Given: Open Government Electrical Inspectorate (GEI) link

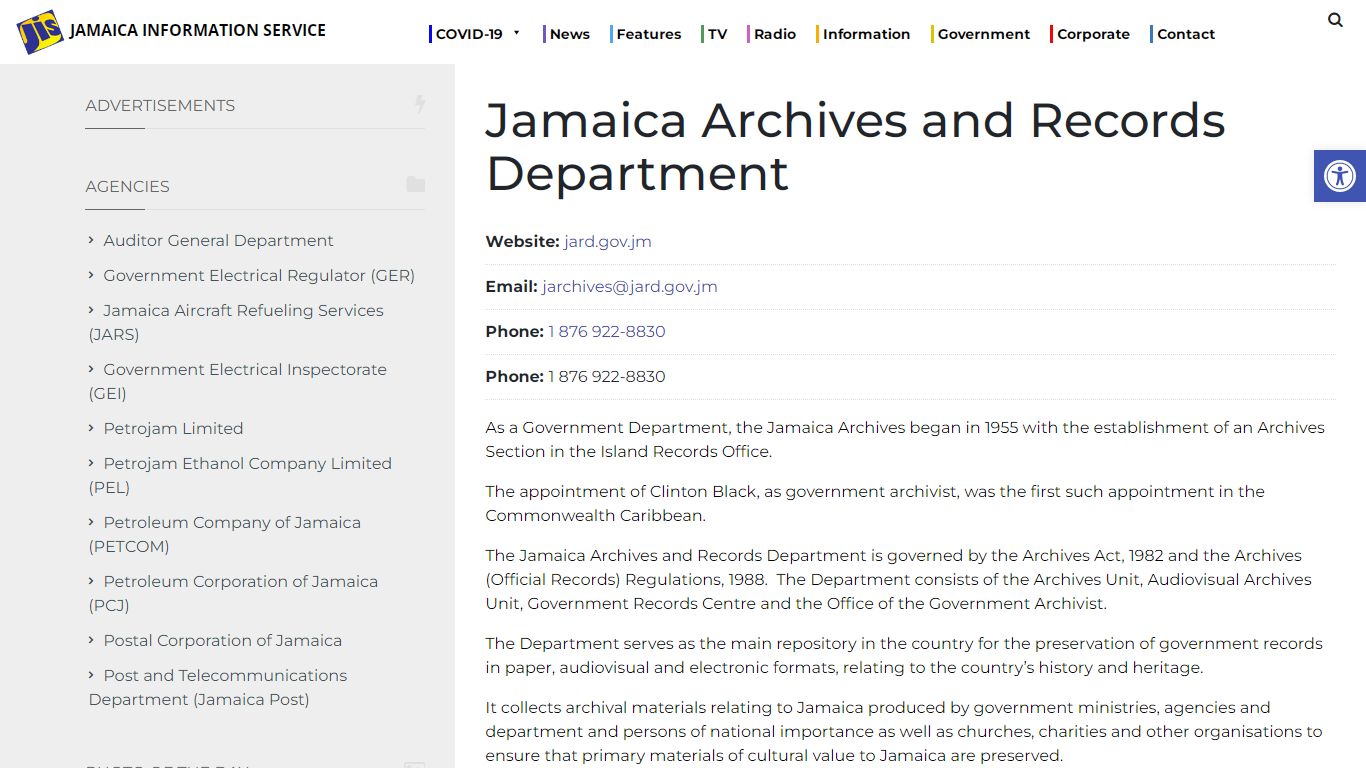Looking at the screenshot, I should (238, 381).
